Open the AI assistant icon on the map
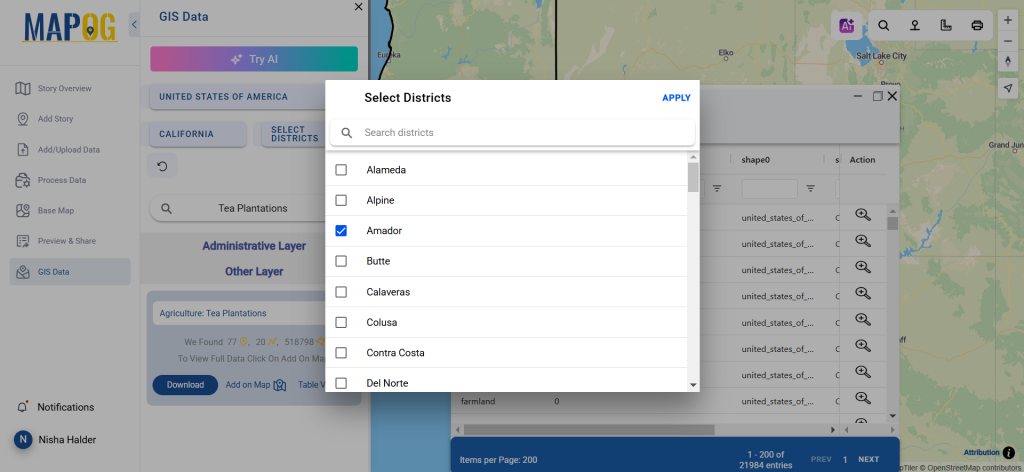The image size is (1024, 472). pos(847,25)
